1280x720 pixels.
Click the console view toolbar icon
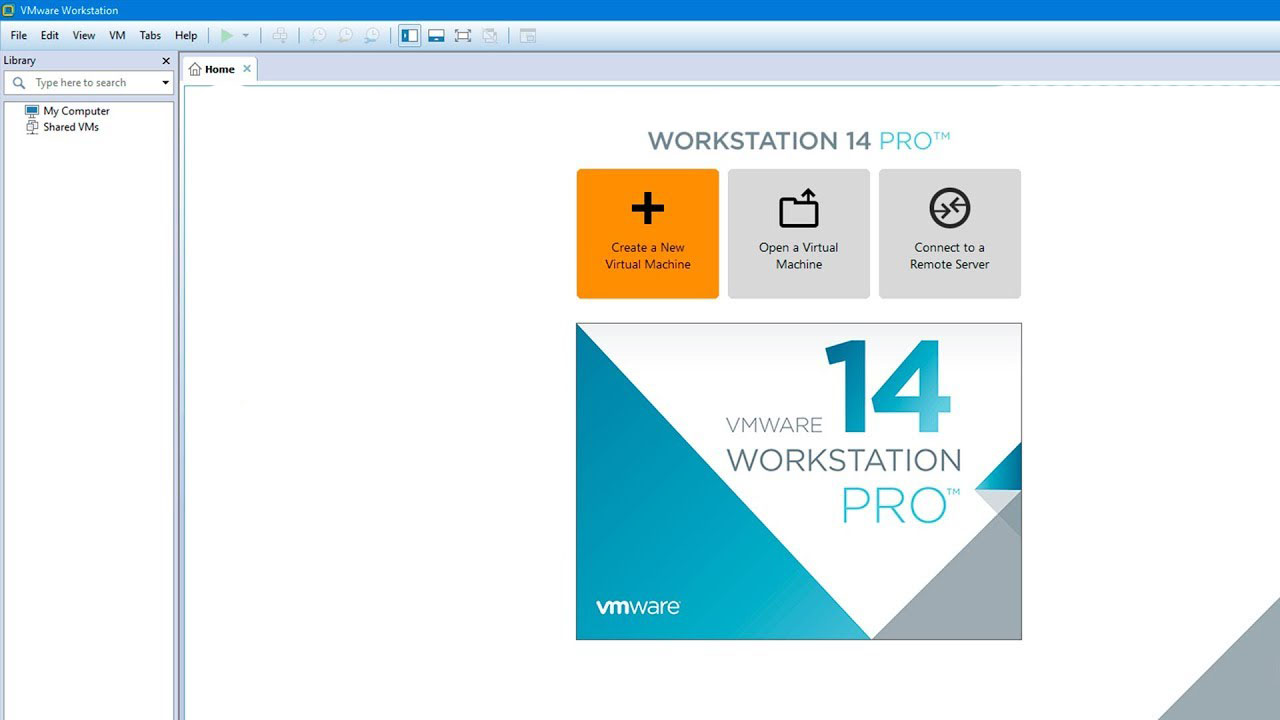pos(528,35)
